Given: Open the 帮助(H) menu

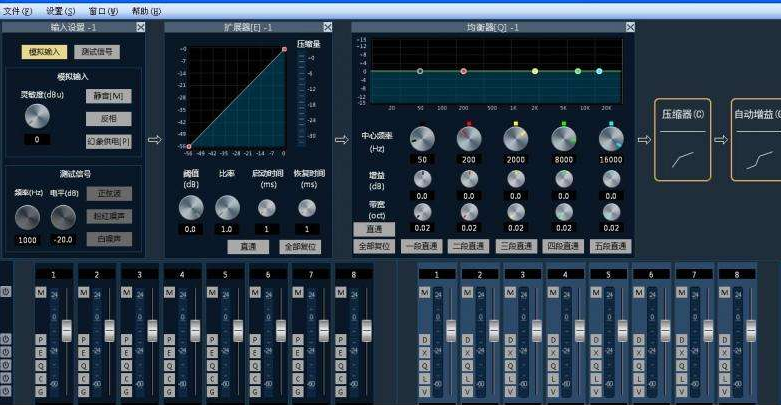Looking at the screenshot, I should point(146,11).
